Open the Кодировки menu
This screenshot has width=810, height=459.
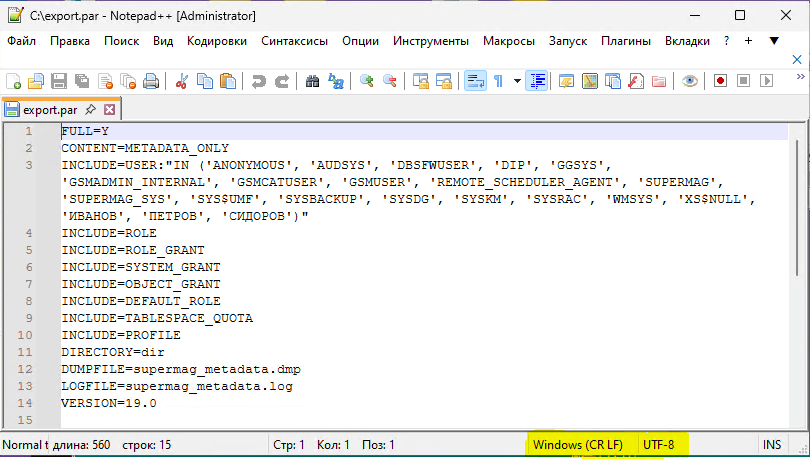click(x=217, y=41)
